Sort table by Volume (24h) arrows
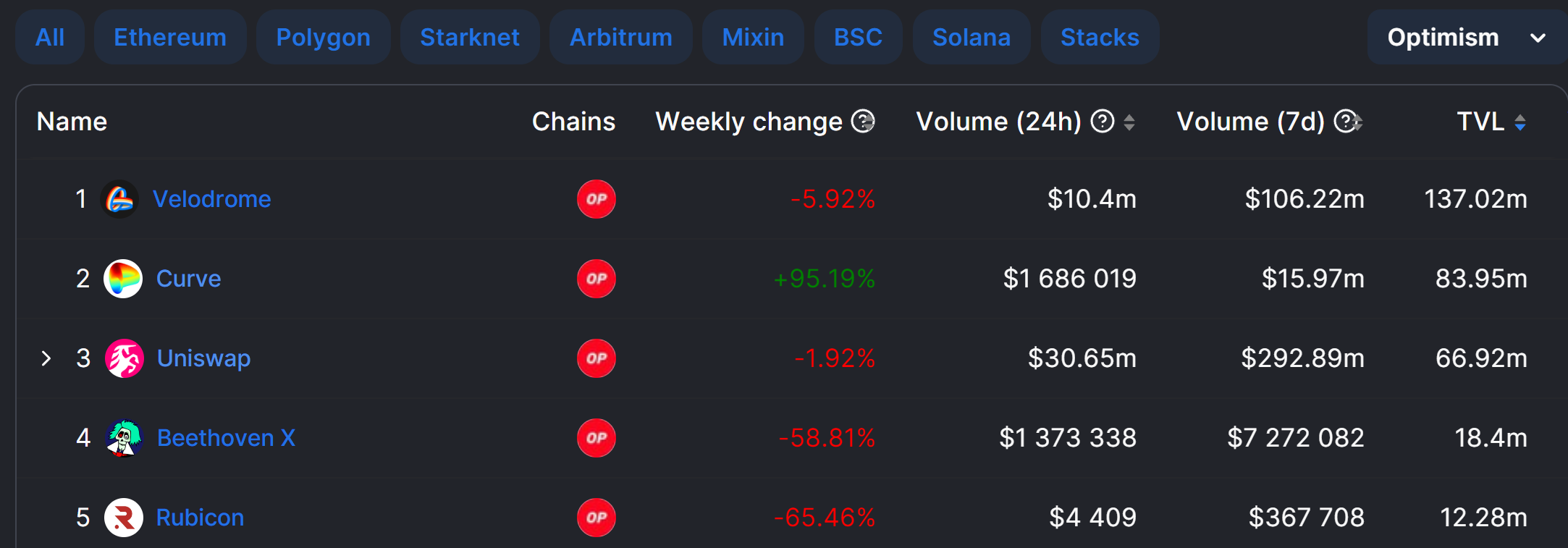The width and height of the screenshot is (1568, 548). 1129,122
